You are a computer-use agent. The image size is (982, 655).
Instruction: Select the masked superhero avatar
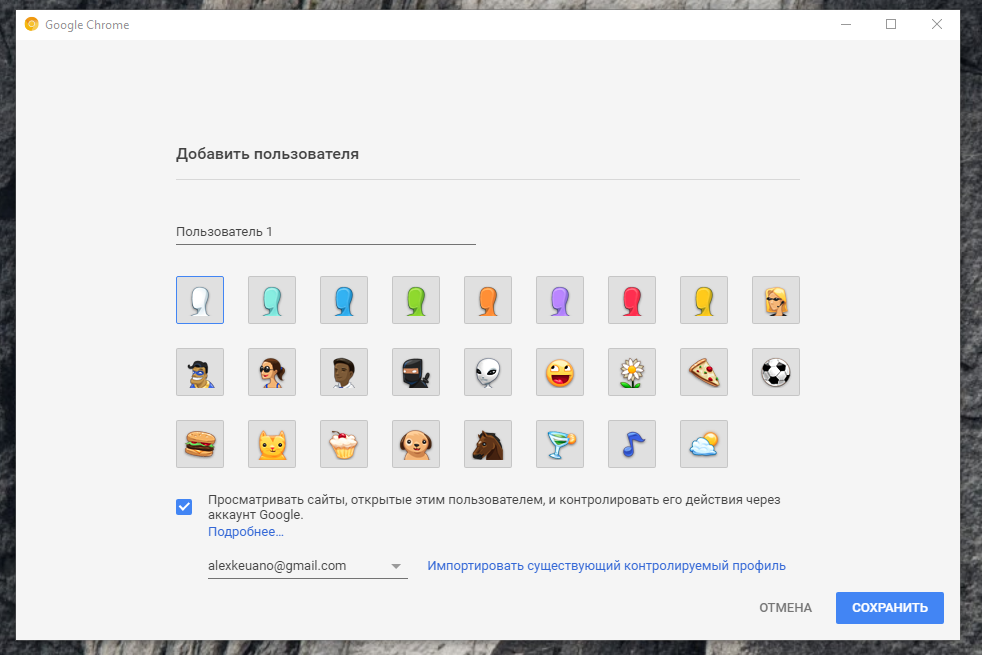pos(200,372)
